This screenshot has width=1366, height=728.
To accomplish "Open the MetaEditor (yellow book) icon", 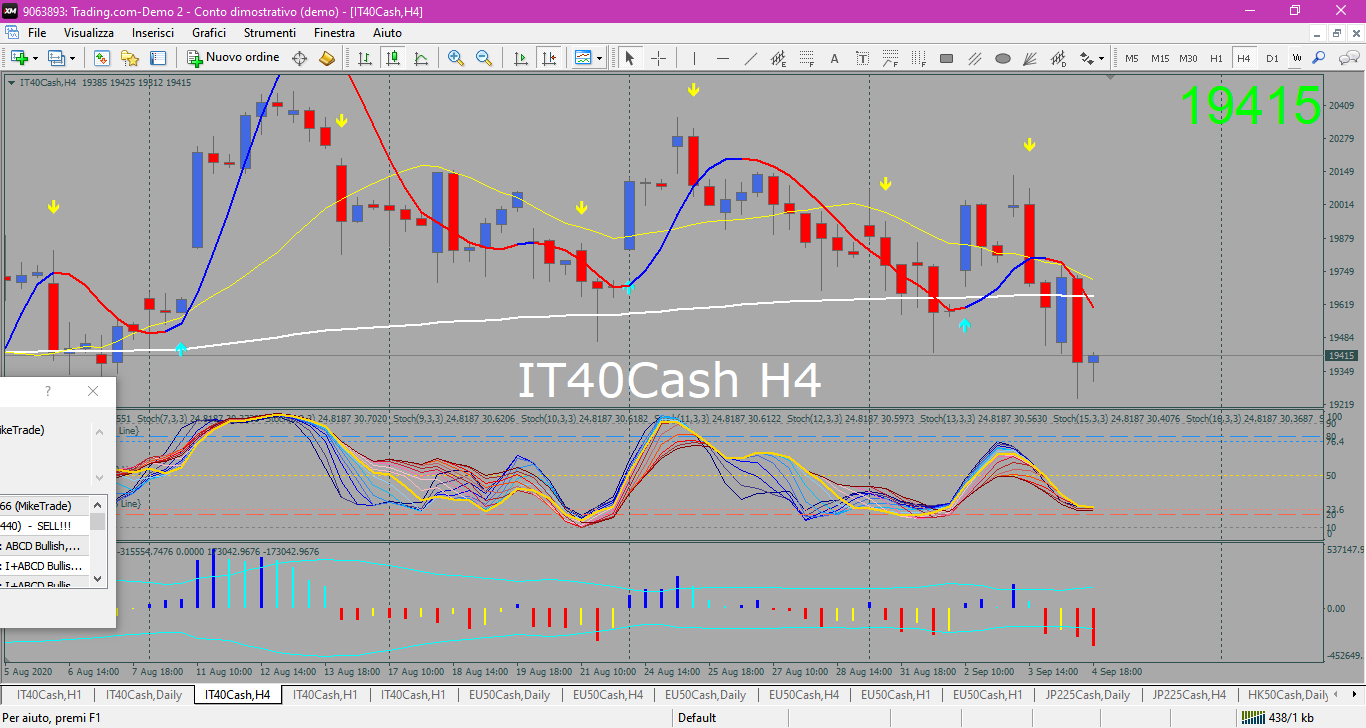I will tap(327, 58).
